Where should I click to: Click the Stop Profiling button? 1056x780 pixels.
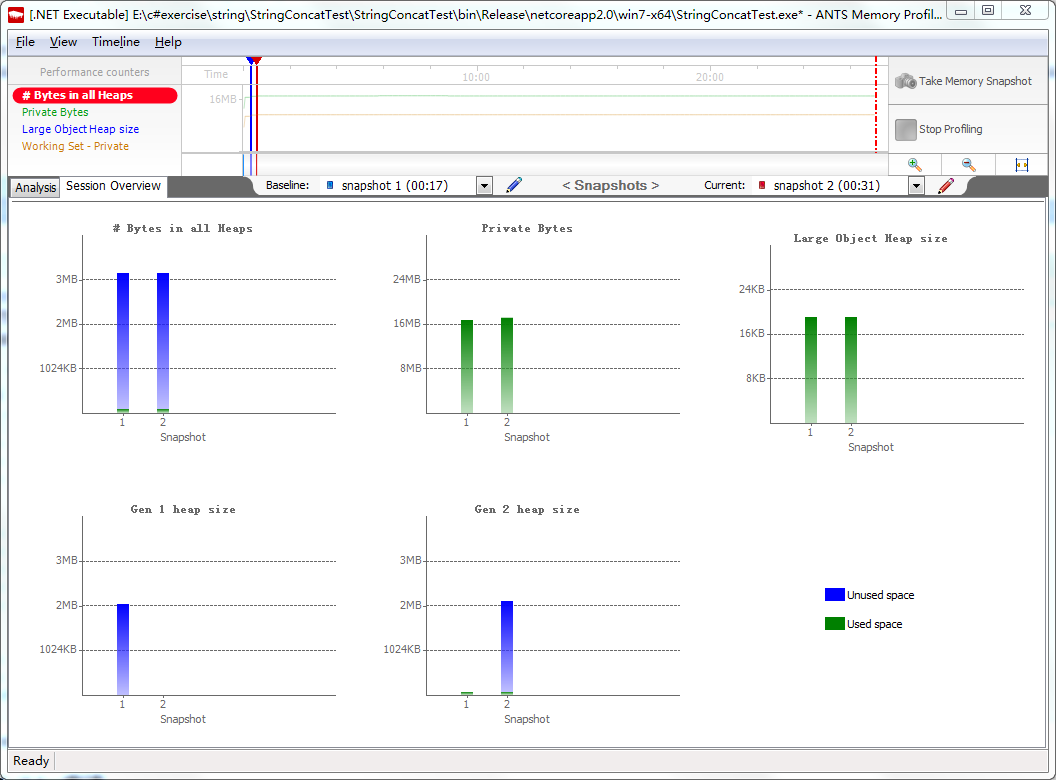pos(967,129)
